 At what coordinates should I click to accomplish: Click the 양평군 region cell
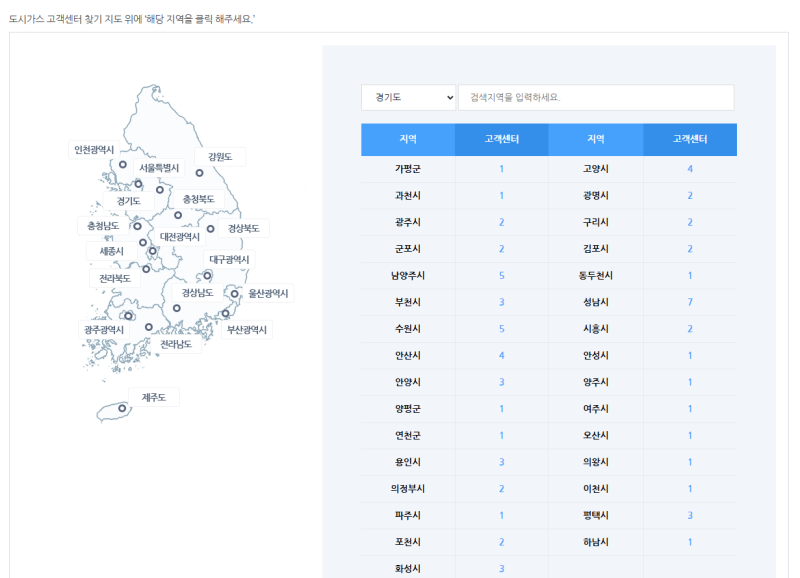[x=408, y=409]
